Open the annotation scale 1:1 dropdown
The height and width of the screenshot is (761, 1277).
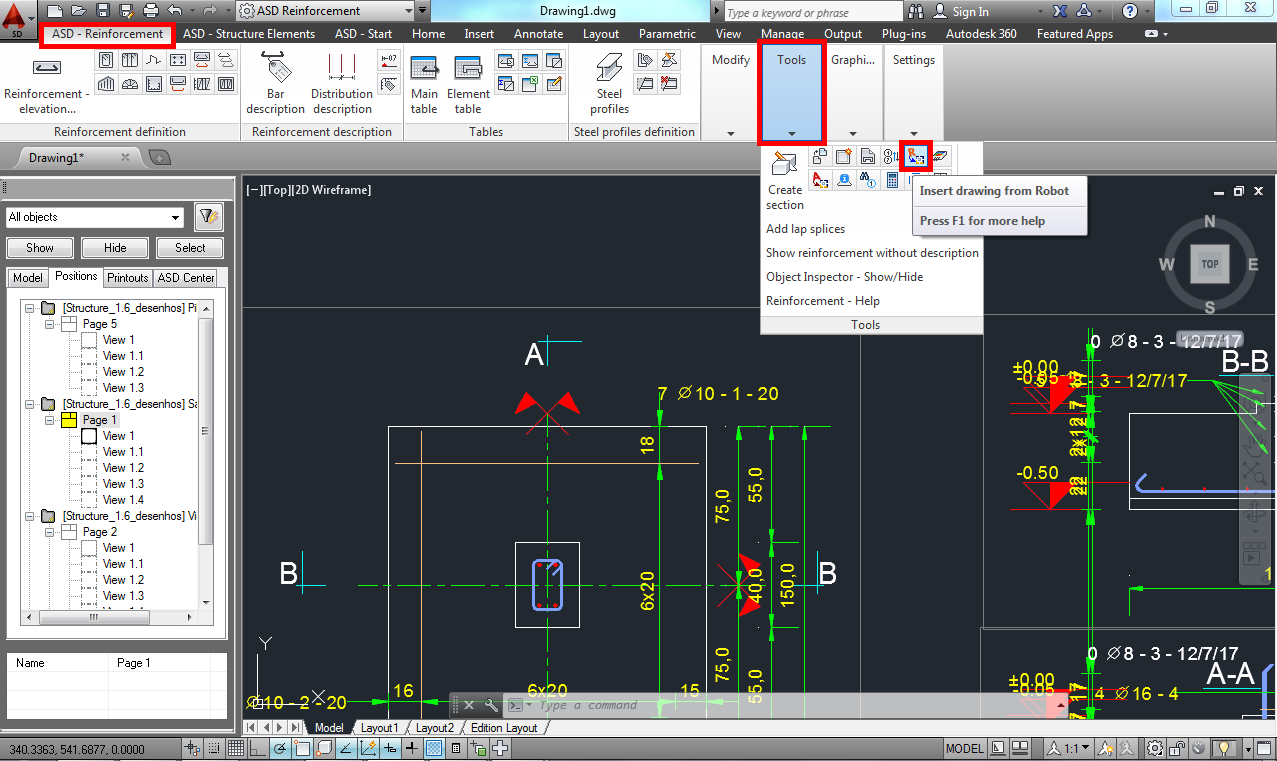(x=1069, y=748)
